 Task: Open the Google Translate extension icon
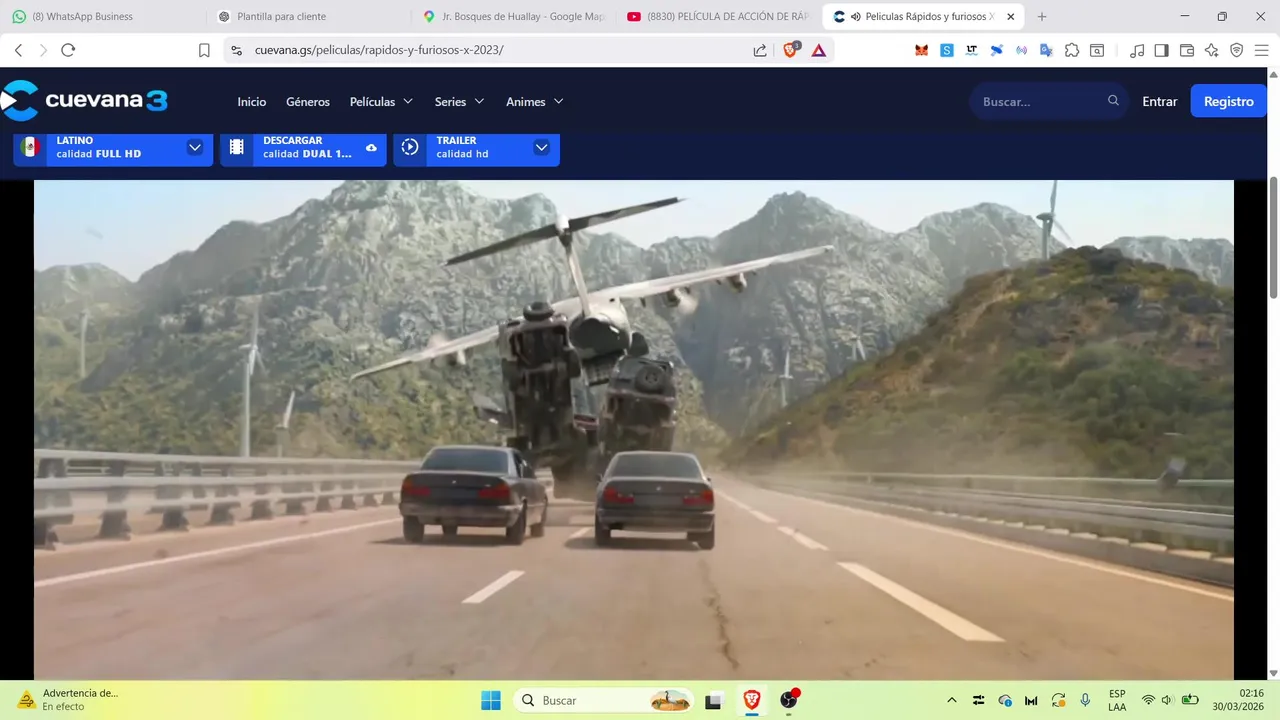pyautogui.click(x=1046, y=50)
